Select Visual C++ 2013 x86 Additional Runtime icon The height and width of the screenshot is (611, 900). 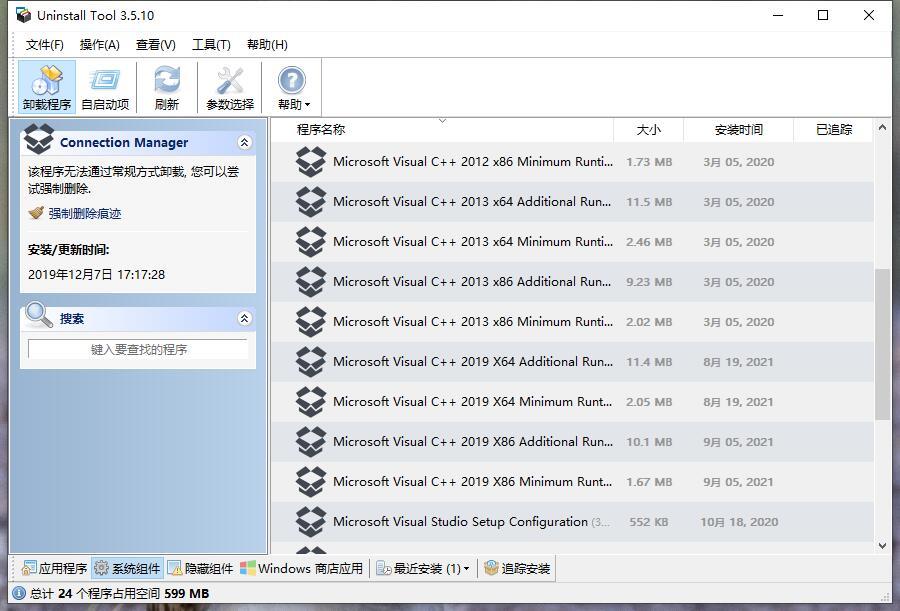pyautogui.click(x=311, y=282)
